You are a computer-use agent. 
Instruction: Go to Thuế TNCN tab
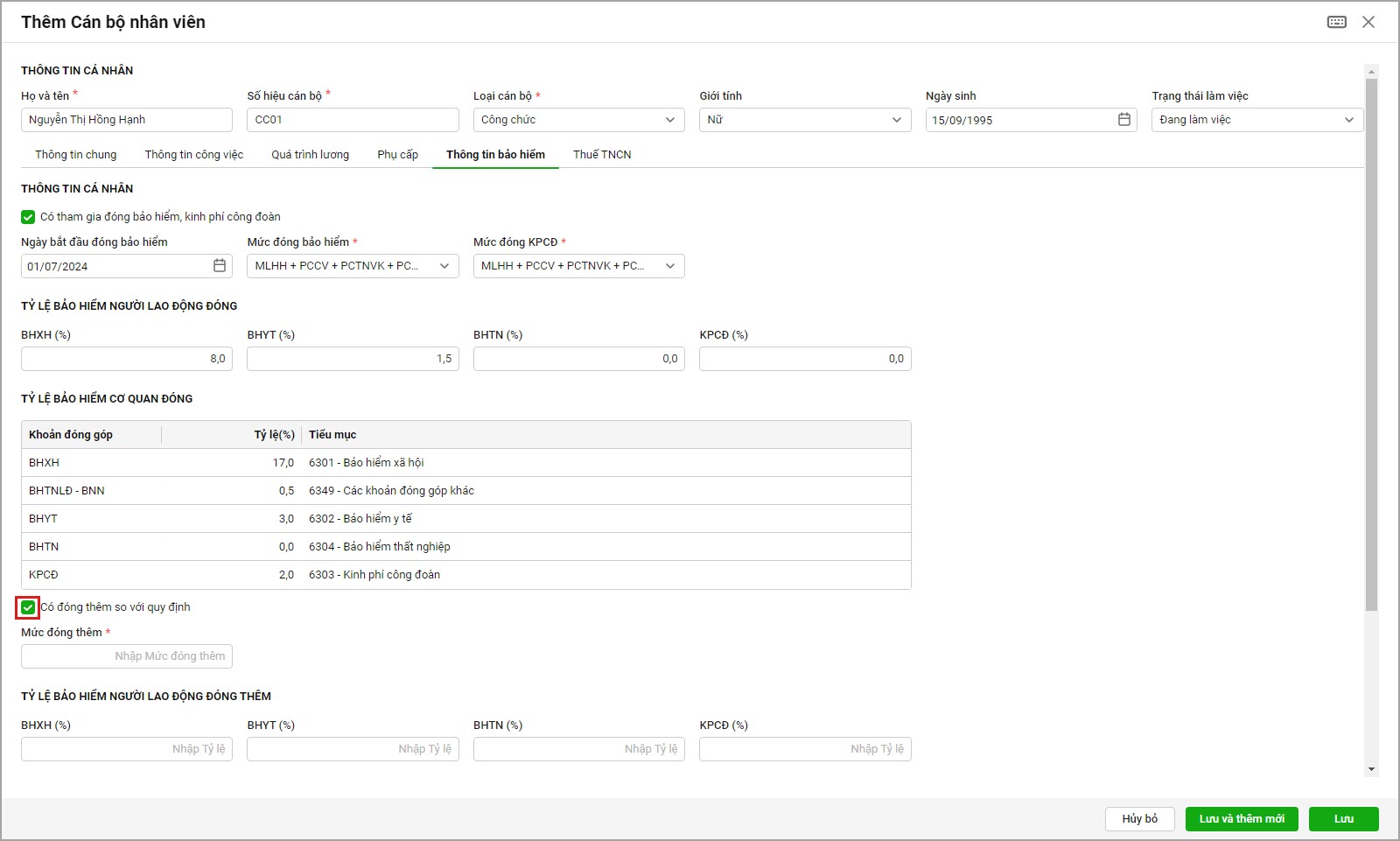602,155
